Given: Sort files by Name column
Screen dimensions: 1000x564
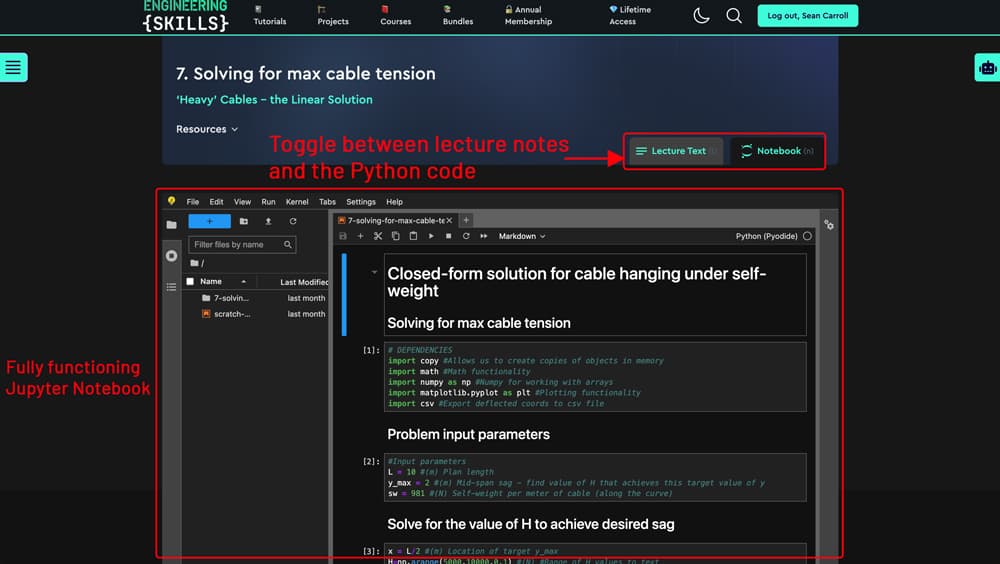Looking at the screenshot, I should 221,281.
